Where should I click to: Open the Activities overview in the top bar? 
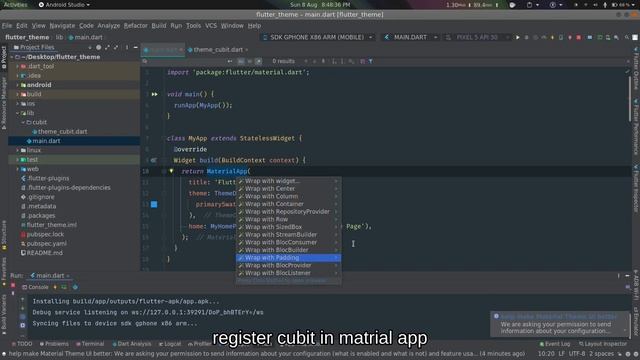click(x=15, y=5)
